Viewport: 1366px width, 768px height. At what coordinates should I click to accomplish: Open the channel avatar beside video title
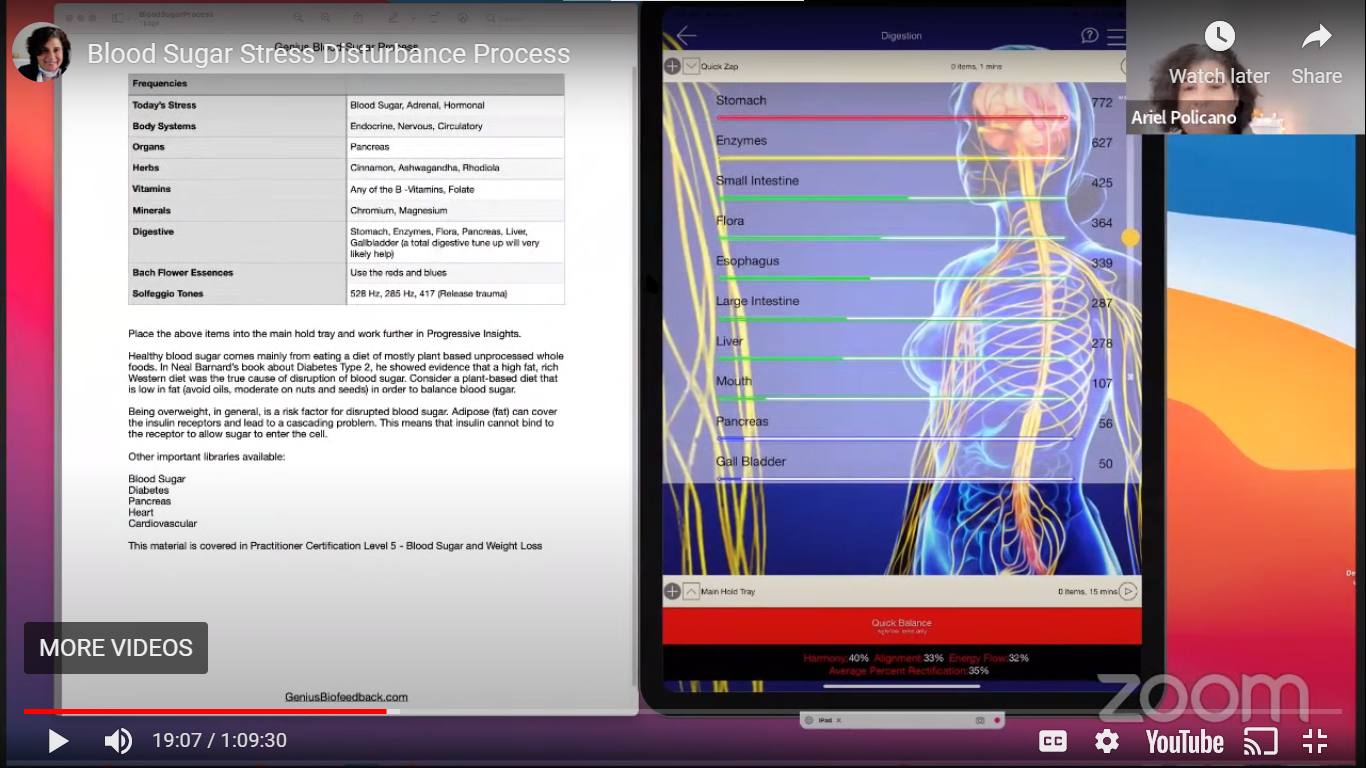point(42,53)
